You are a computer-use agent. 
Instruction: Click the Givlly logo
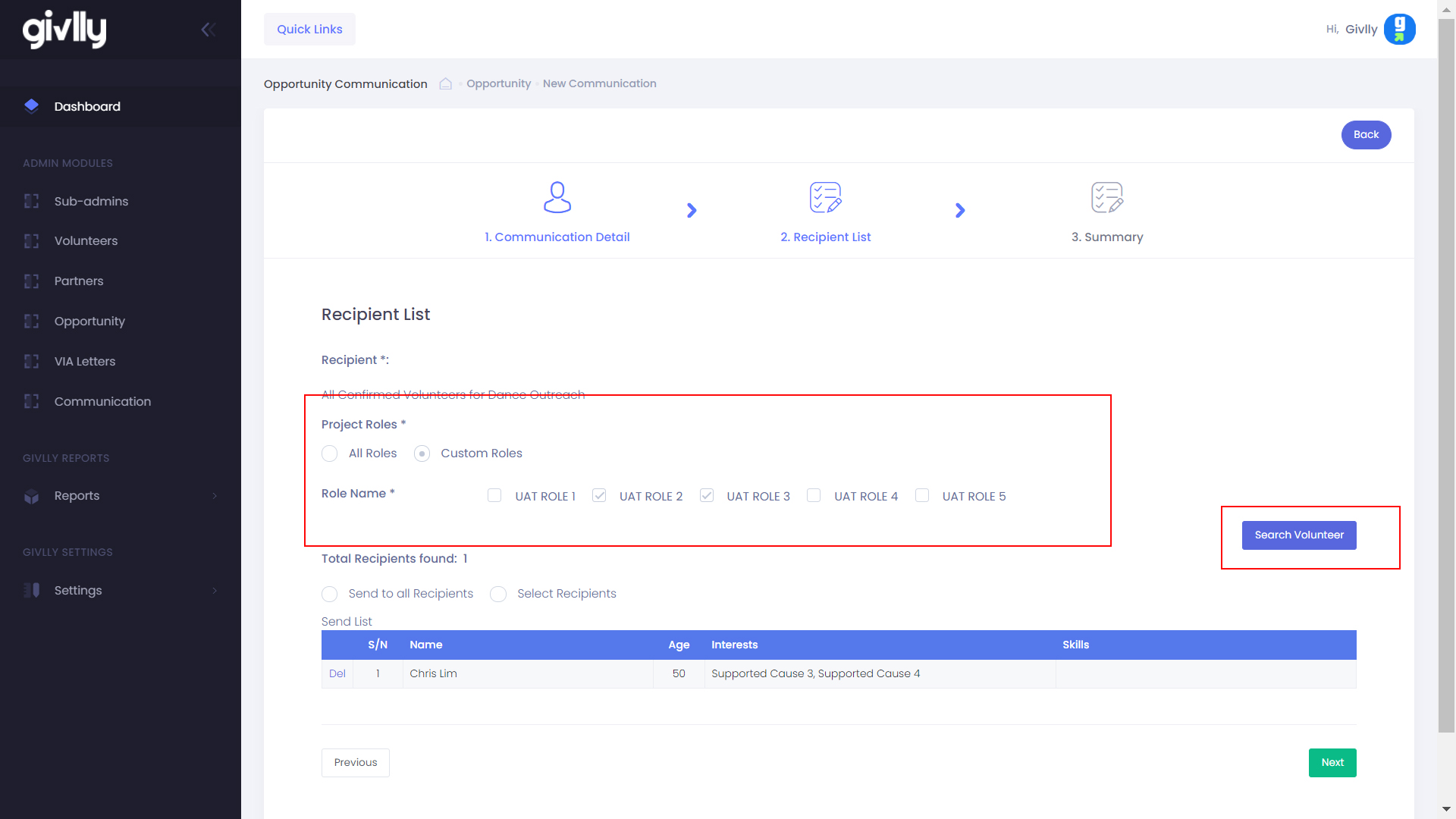coord(64,30)
